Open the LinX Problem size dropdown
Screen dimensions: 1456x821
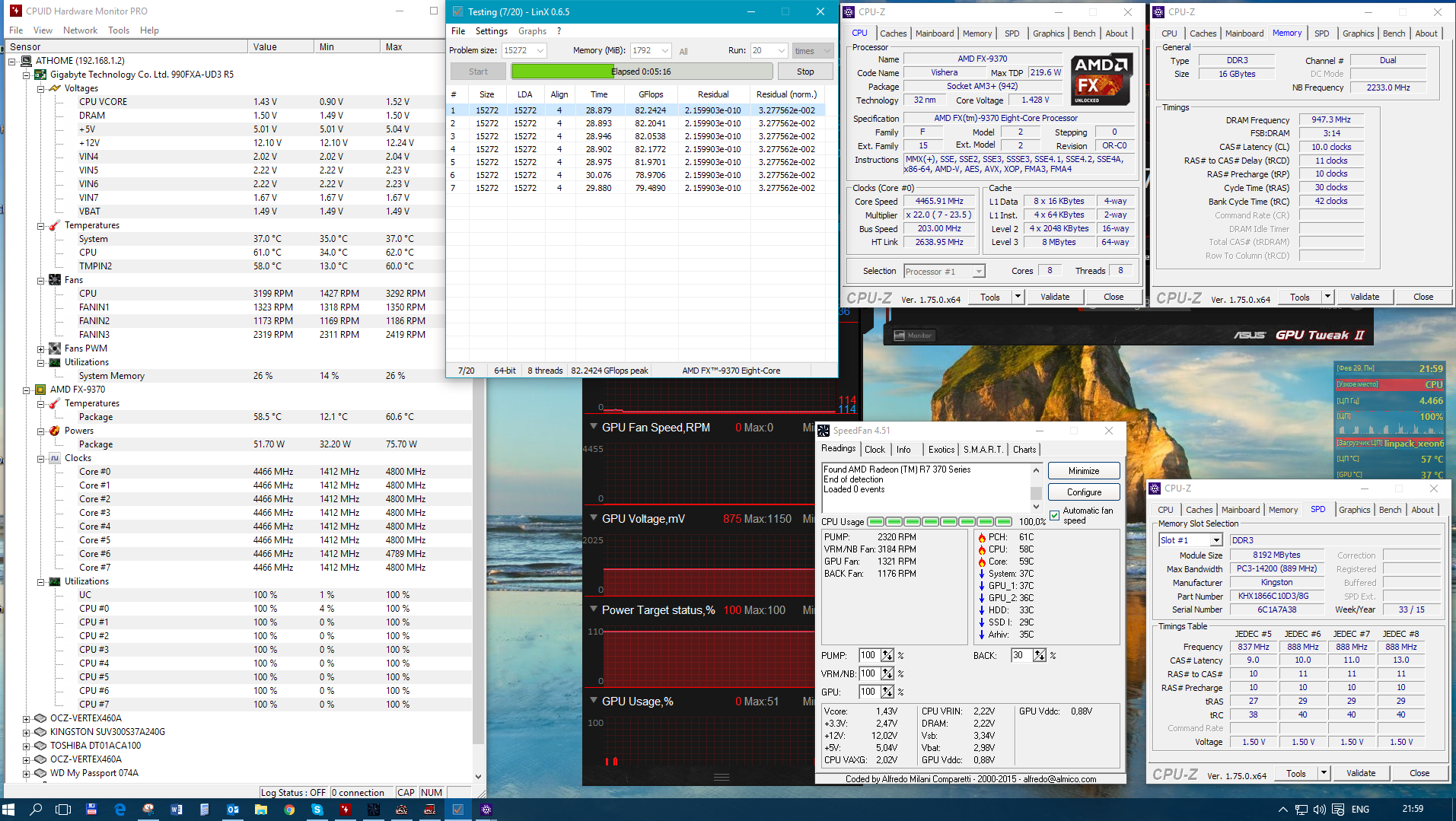540,51
